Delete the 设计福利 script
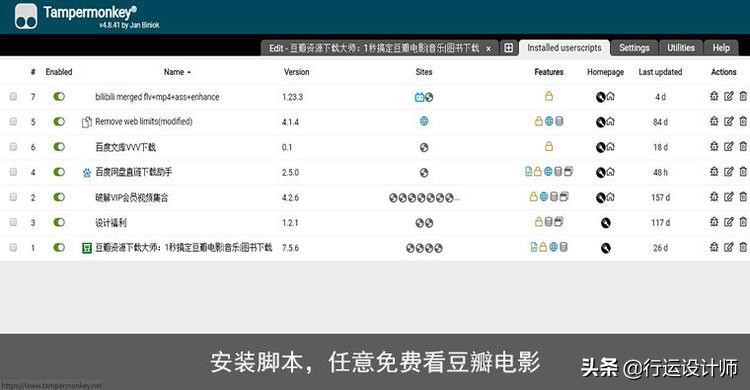Screen dimensions: 750x390 pyautogui.click(x=743, y=222)
